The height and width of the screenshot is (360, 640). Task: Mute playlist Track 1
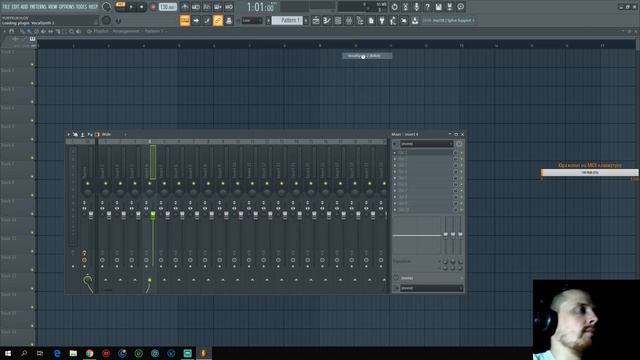[32, 64]
